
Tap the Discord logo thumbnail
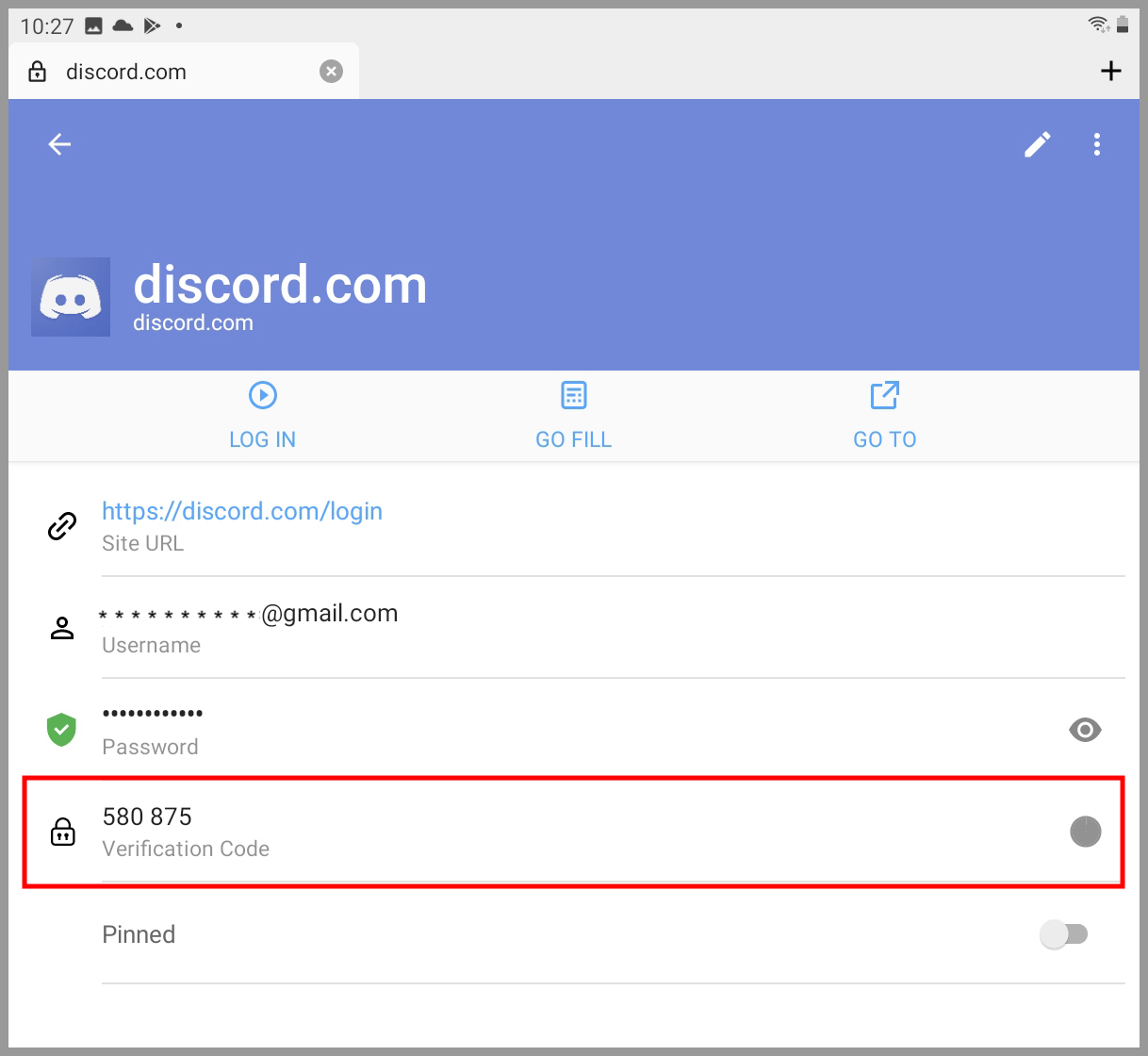point(71,297)
